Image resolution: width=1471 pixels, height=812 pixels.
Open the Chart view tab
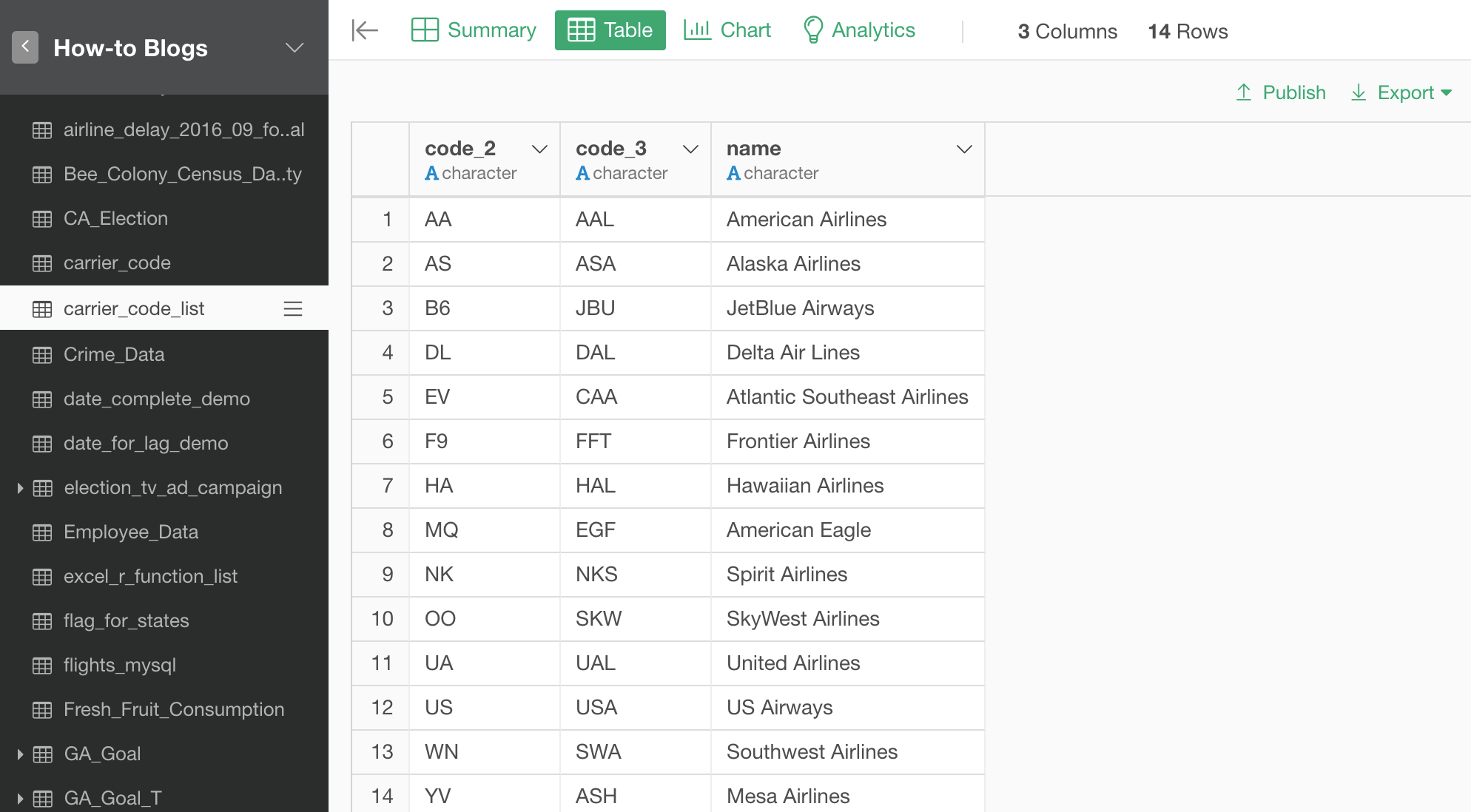[x=727, y=30]
